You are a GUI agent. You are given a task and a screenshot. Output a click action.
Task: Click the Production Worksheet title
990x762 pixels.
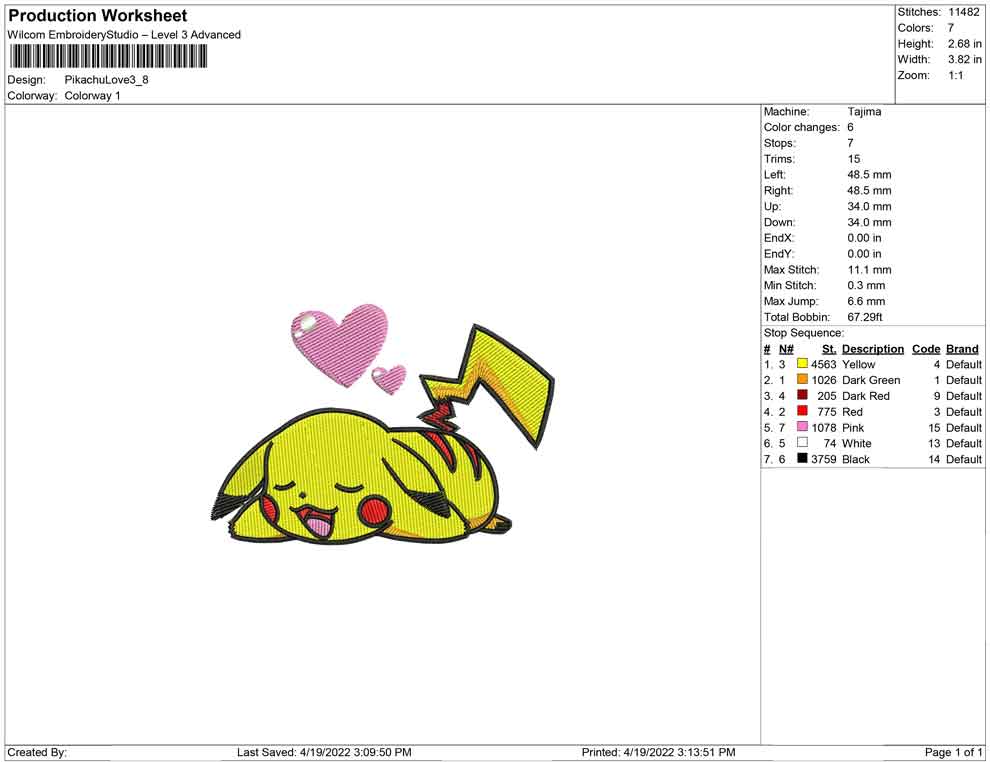tap(98, 16)
